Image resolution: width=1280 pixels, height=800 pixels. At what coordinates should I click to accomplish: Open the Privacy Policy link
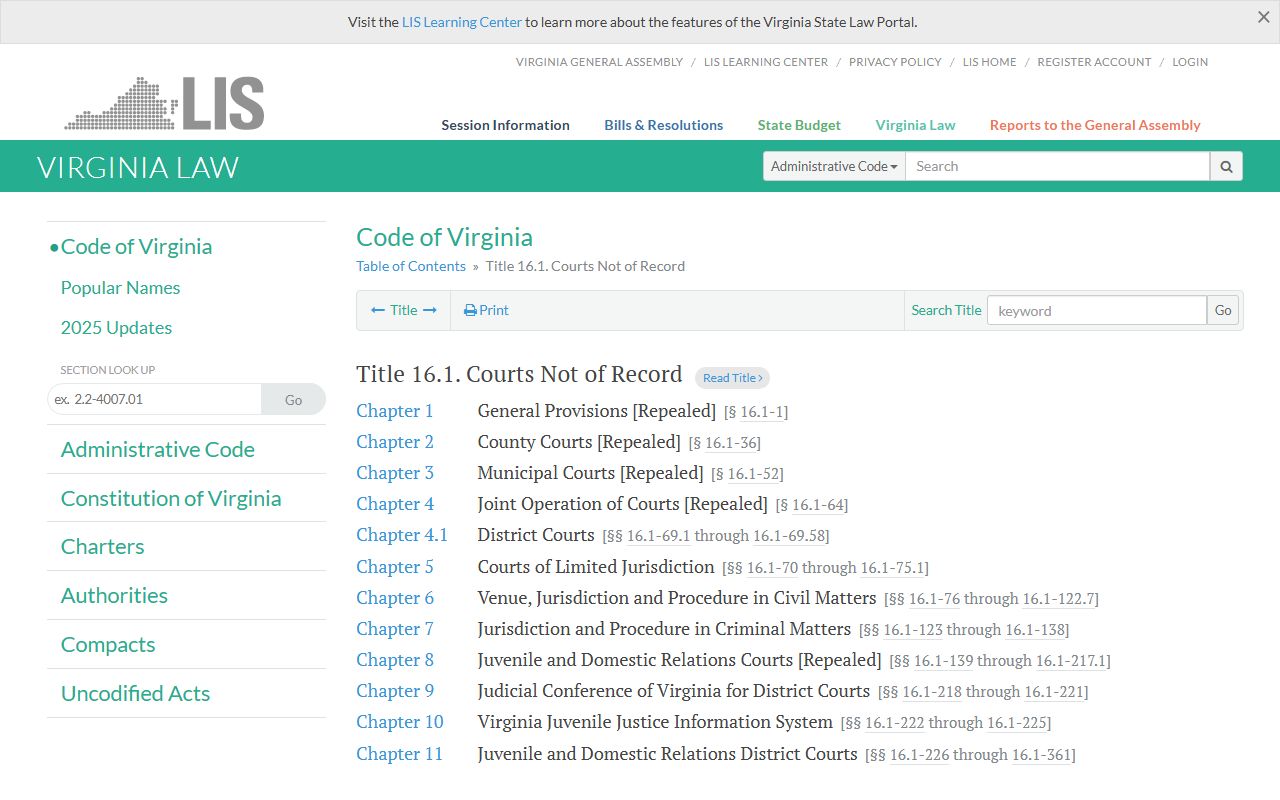[895, 62]
